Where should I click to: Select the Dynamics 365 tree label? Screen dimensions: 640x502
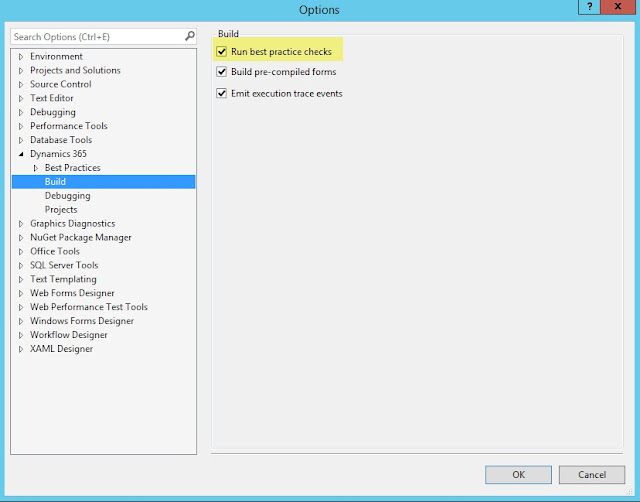click(58, 153)
